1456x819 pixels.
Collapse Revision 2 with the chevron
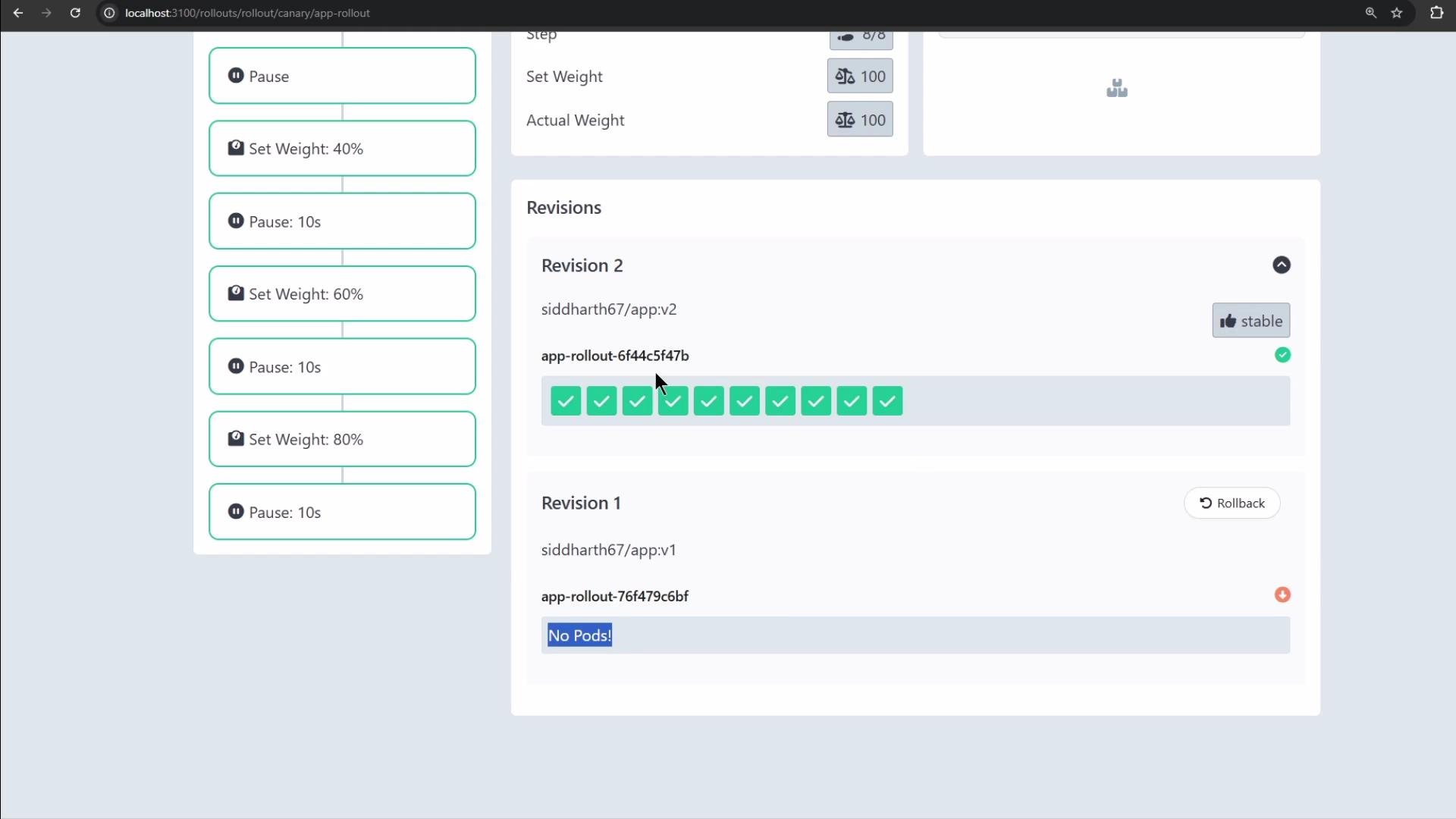point(1281,265)
